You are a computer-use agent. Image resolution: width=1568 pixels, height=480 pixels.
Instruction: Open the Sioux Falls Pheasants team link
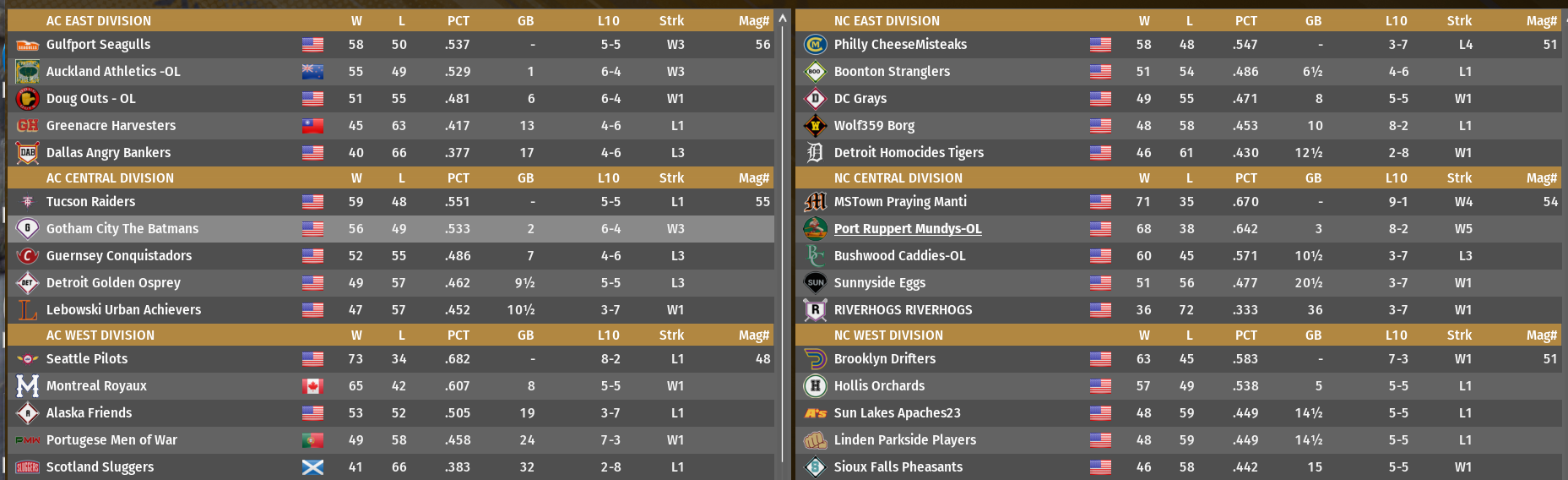898,467
